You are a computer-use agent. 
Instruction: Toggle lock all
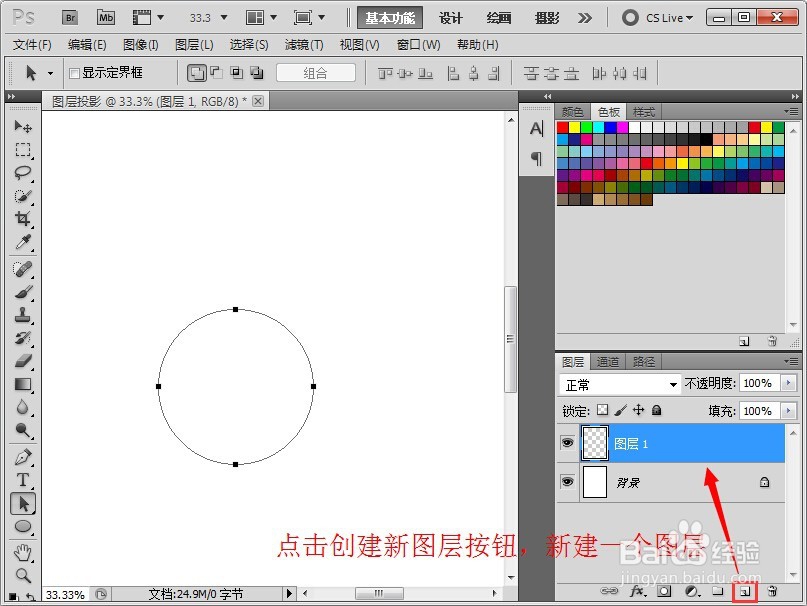(x=656, y=410)
